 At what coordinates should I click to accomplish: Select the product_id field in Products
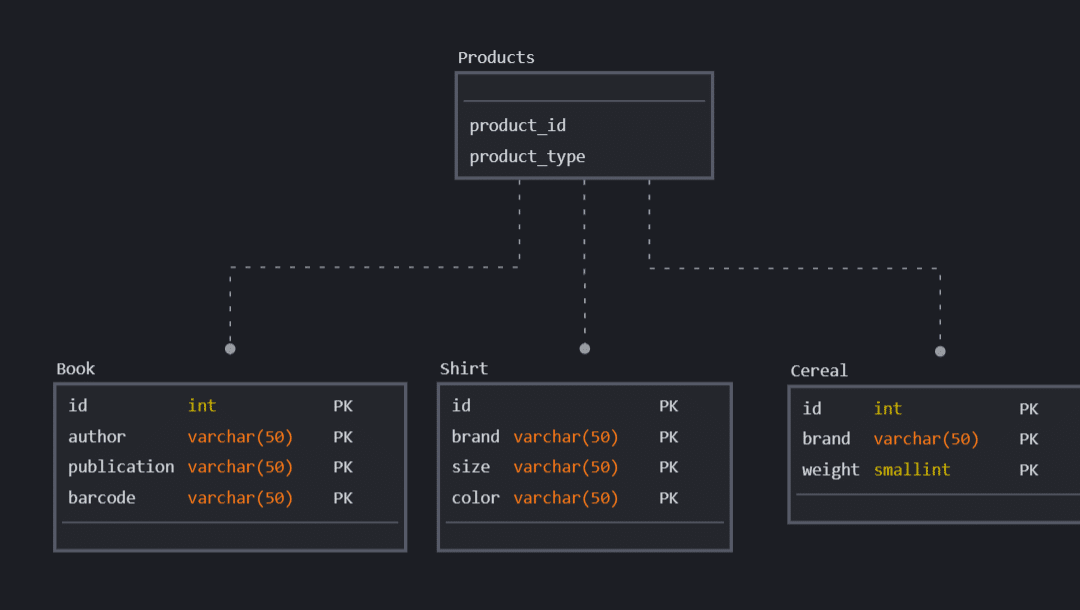click(517, 125)
